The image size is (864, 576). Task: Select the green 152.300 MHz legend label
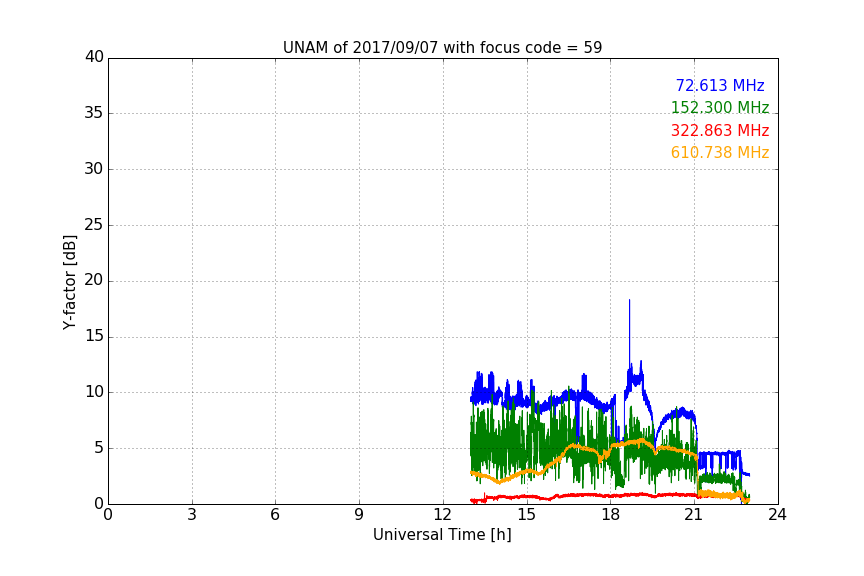(x=720, y=107)
